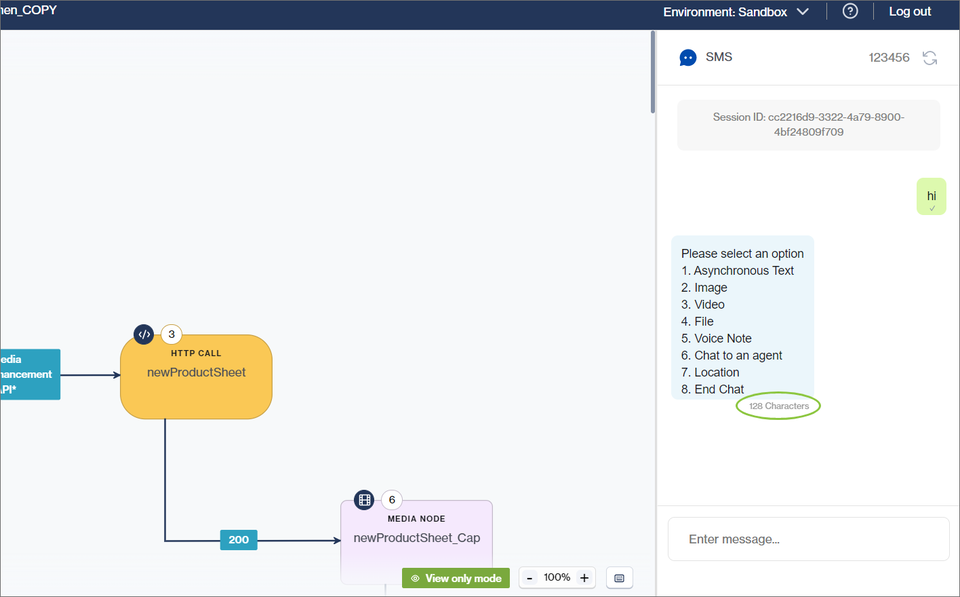Click the refresh session icon beside 123456

(x=930, y=58)
